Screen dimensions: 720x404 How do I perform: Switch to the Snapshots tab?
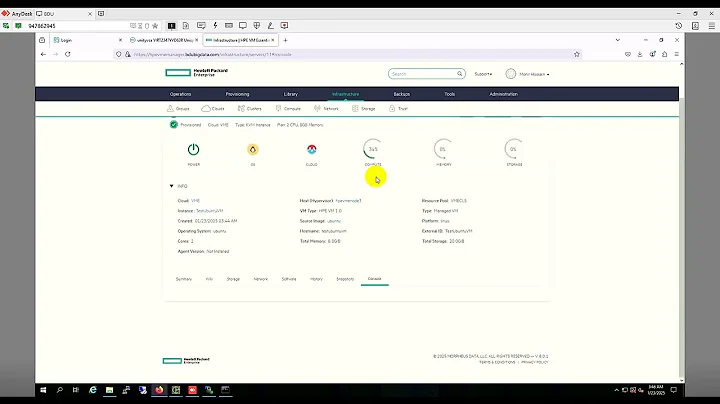(345, 279)
